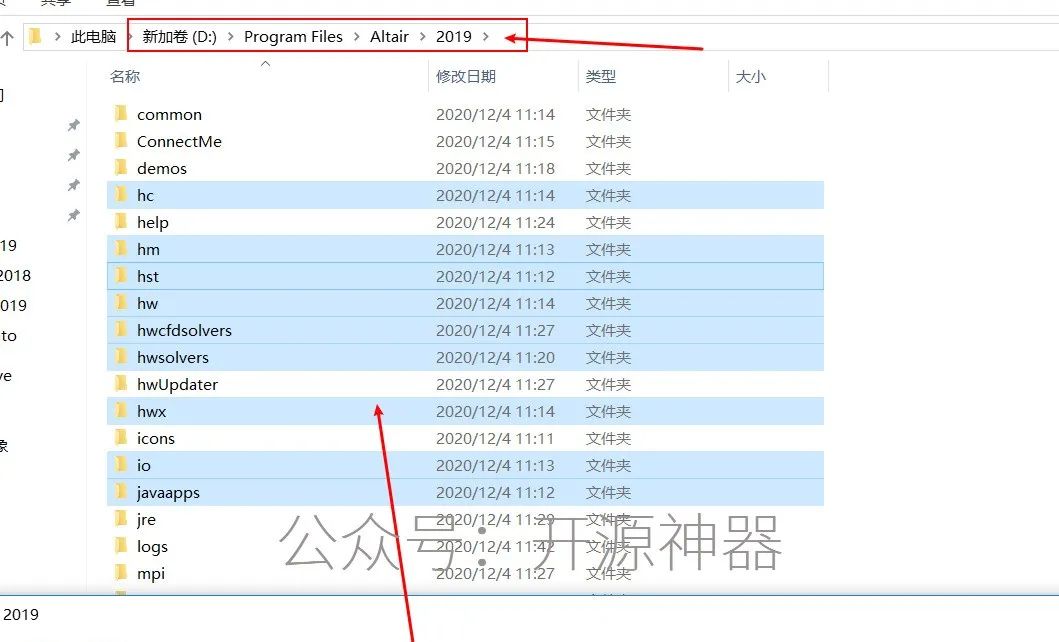This screenshot has width=1059, height=642.
Task: Select the javaapps folder icon
Action: pos(121,492)
